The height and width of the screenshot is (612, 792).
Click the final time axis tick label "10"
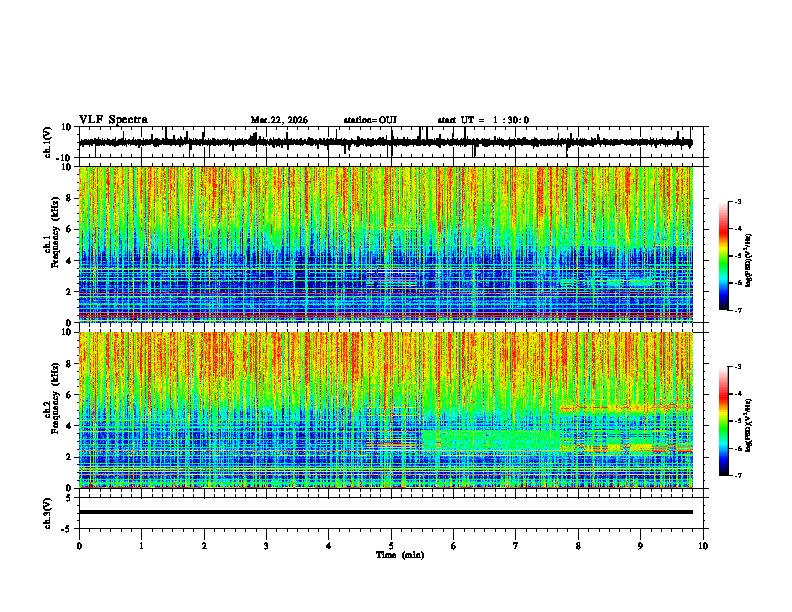coord(703,546)
